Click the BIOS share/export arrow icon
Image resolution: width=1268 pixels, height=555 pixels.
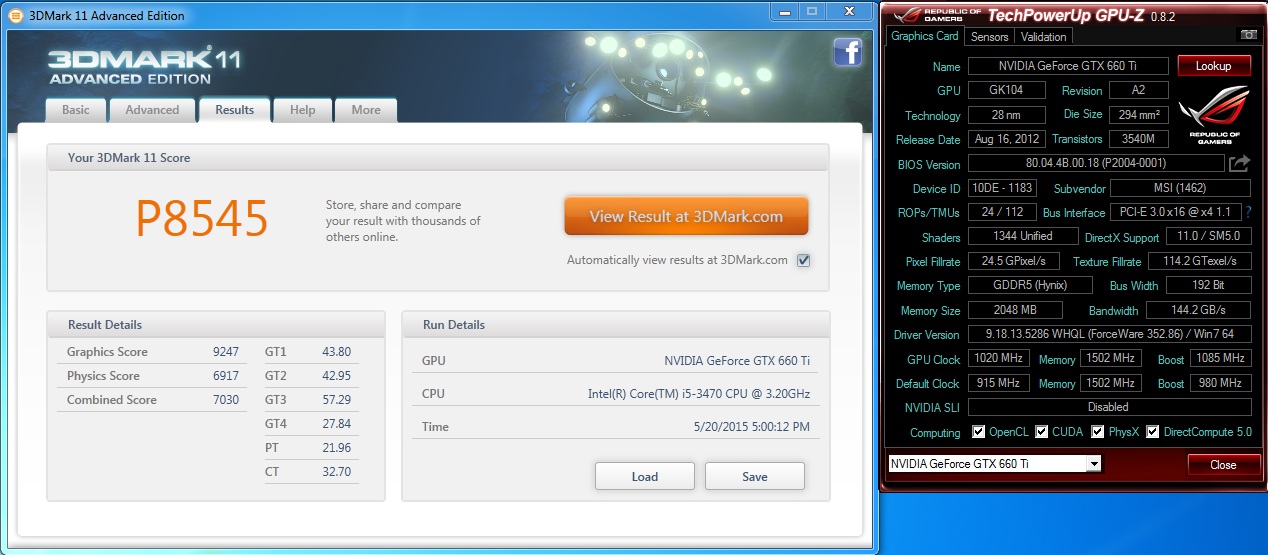click(1239, 163)
